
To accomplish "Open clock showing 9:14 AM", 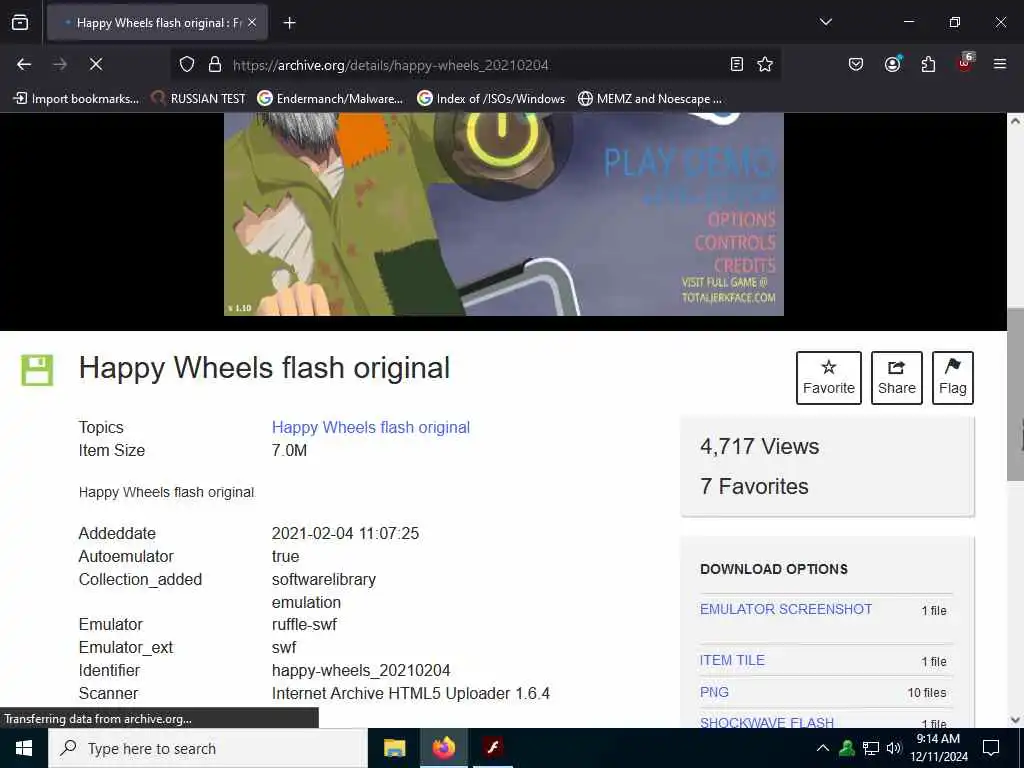I will [938, 748].
